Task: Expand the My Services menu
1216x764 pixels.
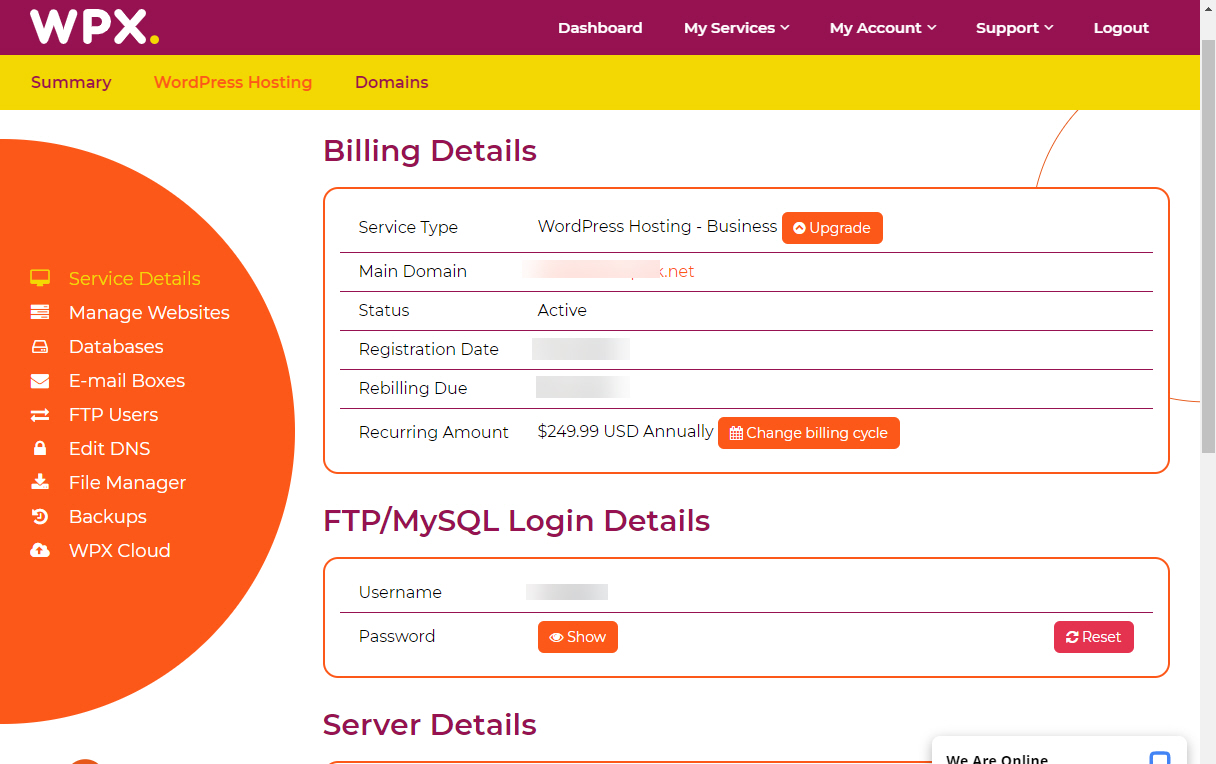Action: [x=737, y=28]
